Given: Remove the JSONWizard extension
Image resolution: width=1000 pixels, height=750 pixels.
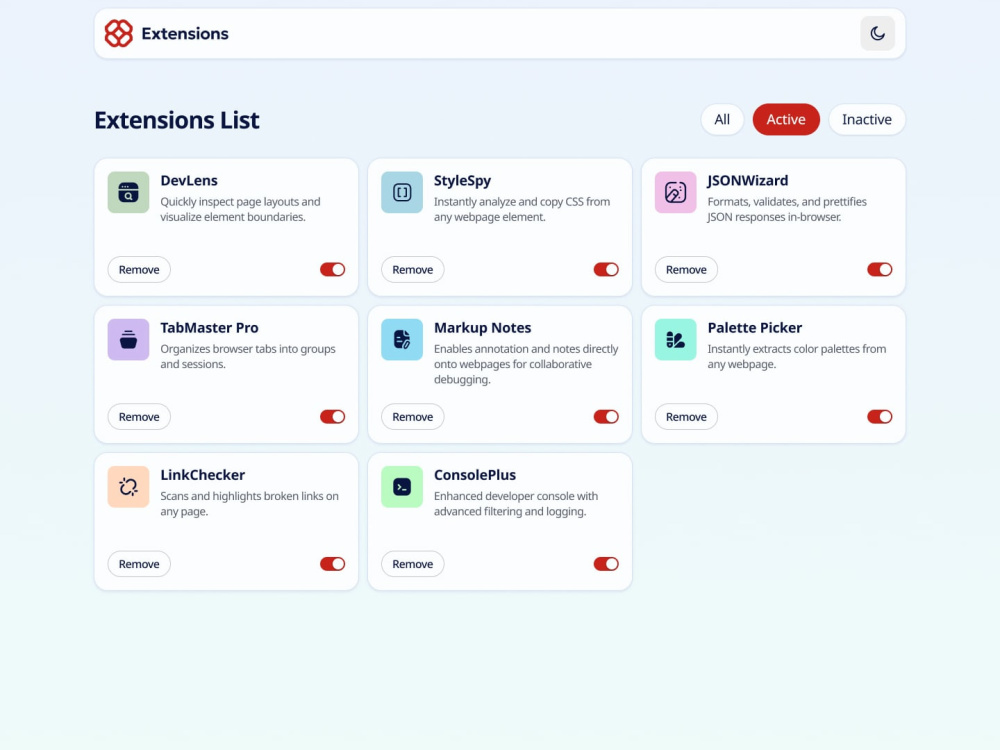Looking at the screenshot, I should (686, 269).
